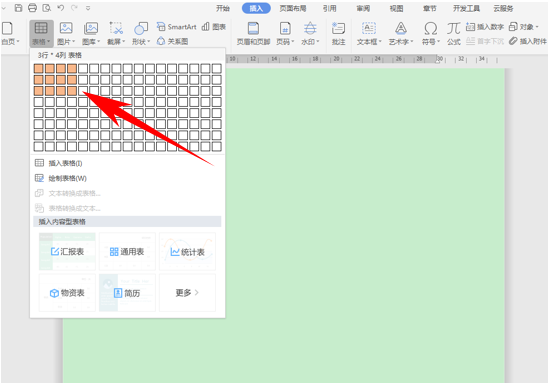This screenshot has height=383, width=548.
Task: Click 更多 to see more templates
Action: [187, 292]
